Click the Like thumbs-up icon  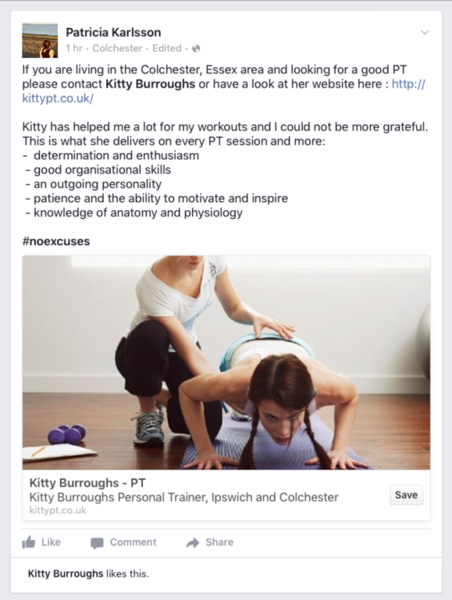coord(29,542)
